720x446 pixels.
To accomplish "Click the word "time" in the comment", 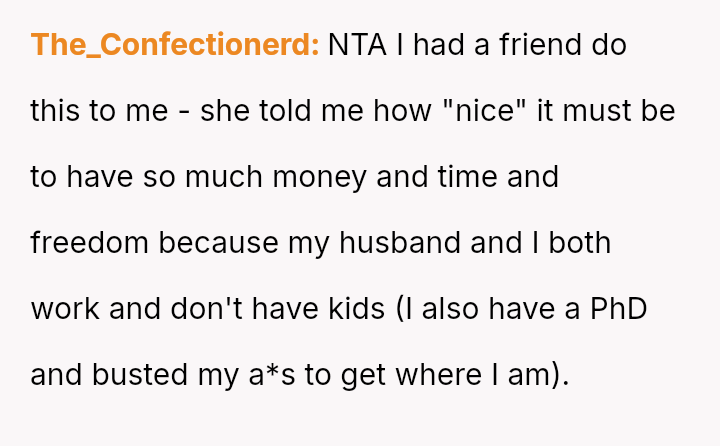I will coord(472,177).
